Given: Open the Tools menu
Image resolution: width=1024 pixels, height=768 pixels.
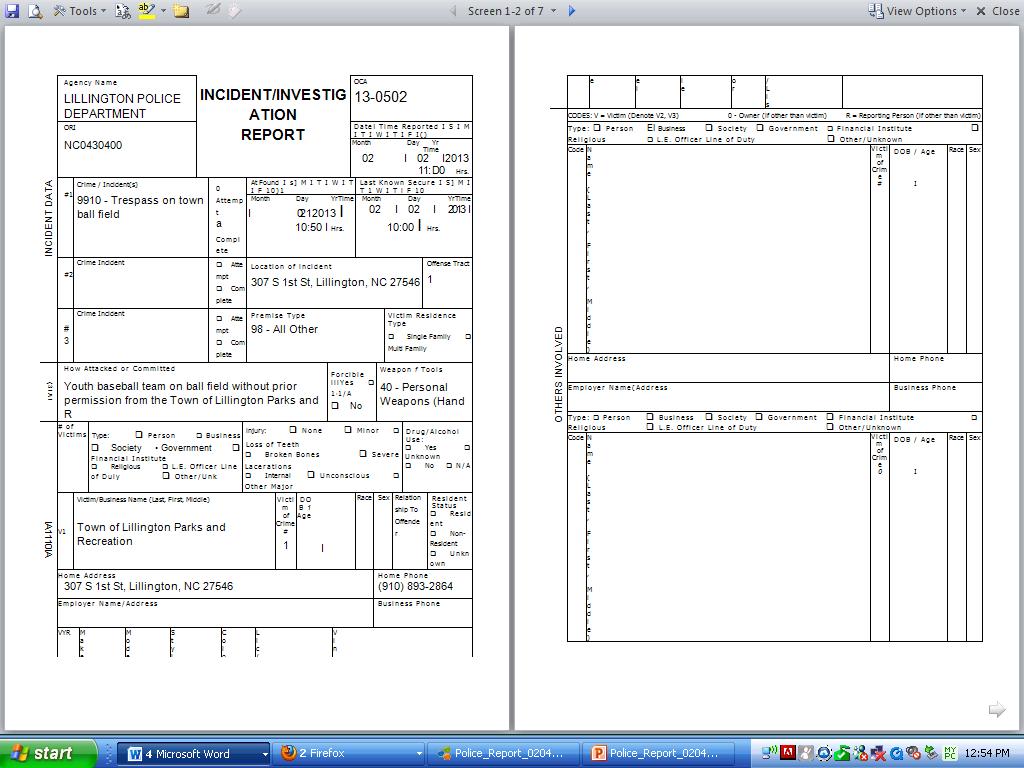Looking at the screenshot, I should [79, 10].
